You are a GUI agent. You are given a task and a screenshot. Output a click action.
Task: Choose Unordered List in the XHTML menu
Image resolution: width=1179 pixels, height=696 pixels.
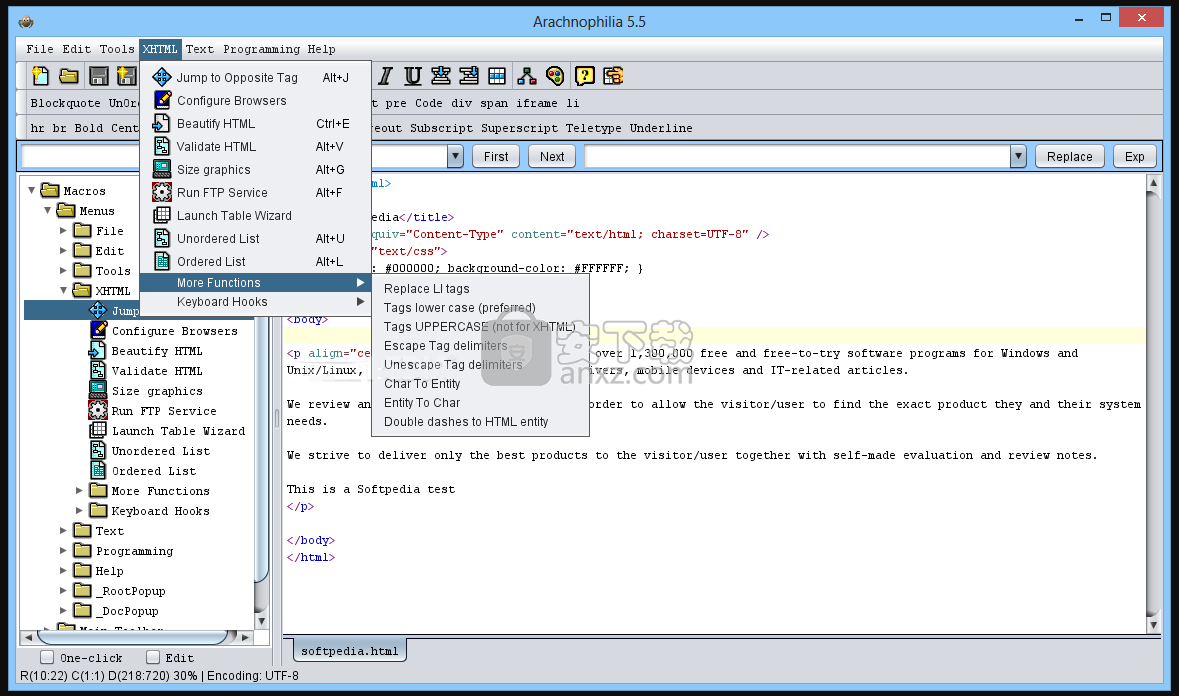(256, 238)
